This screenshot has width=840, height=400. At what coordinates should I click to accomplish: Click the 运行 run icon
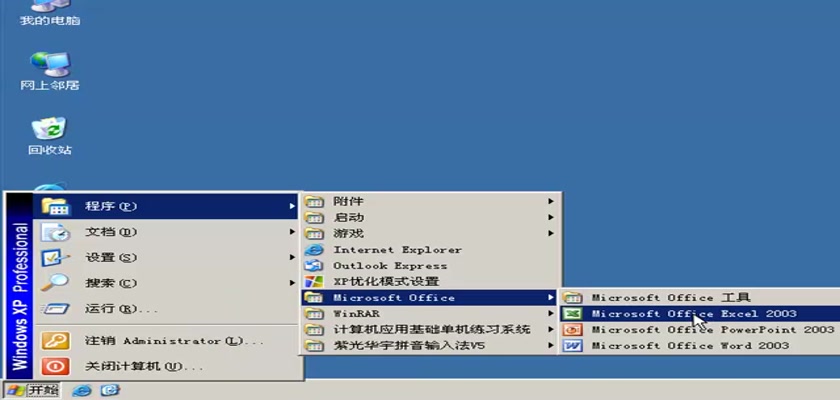click(x=56, y=309)
